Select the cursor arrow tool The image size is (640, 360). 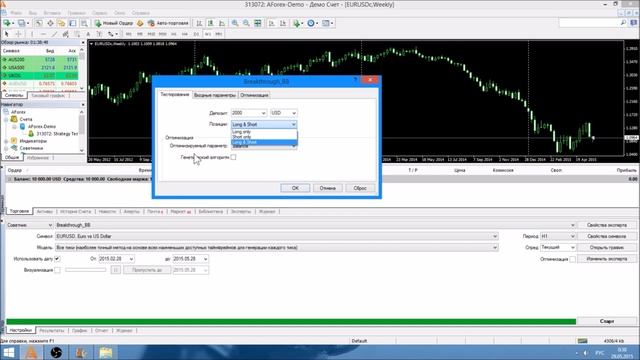point(7,34)
